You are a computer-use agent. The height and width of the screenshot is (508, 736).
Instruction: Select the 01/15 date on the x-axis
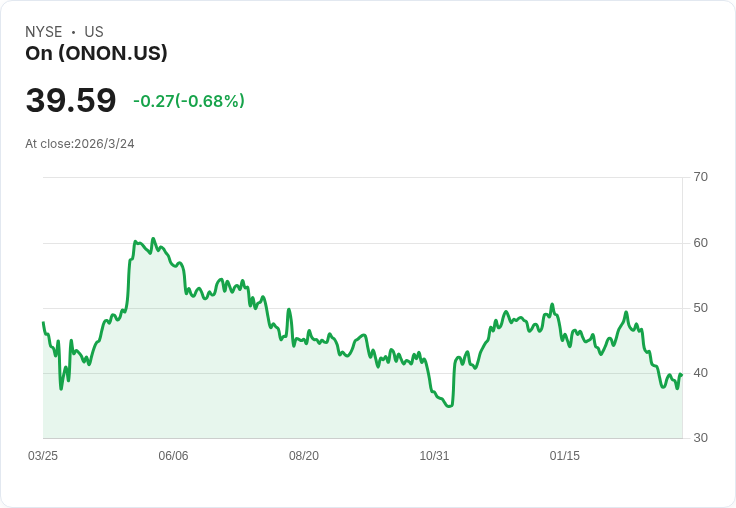click(x=565, y=456)
